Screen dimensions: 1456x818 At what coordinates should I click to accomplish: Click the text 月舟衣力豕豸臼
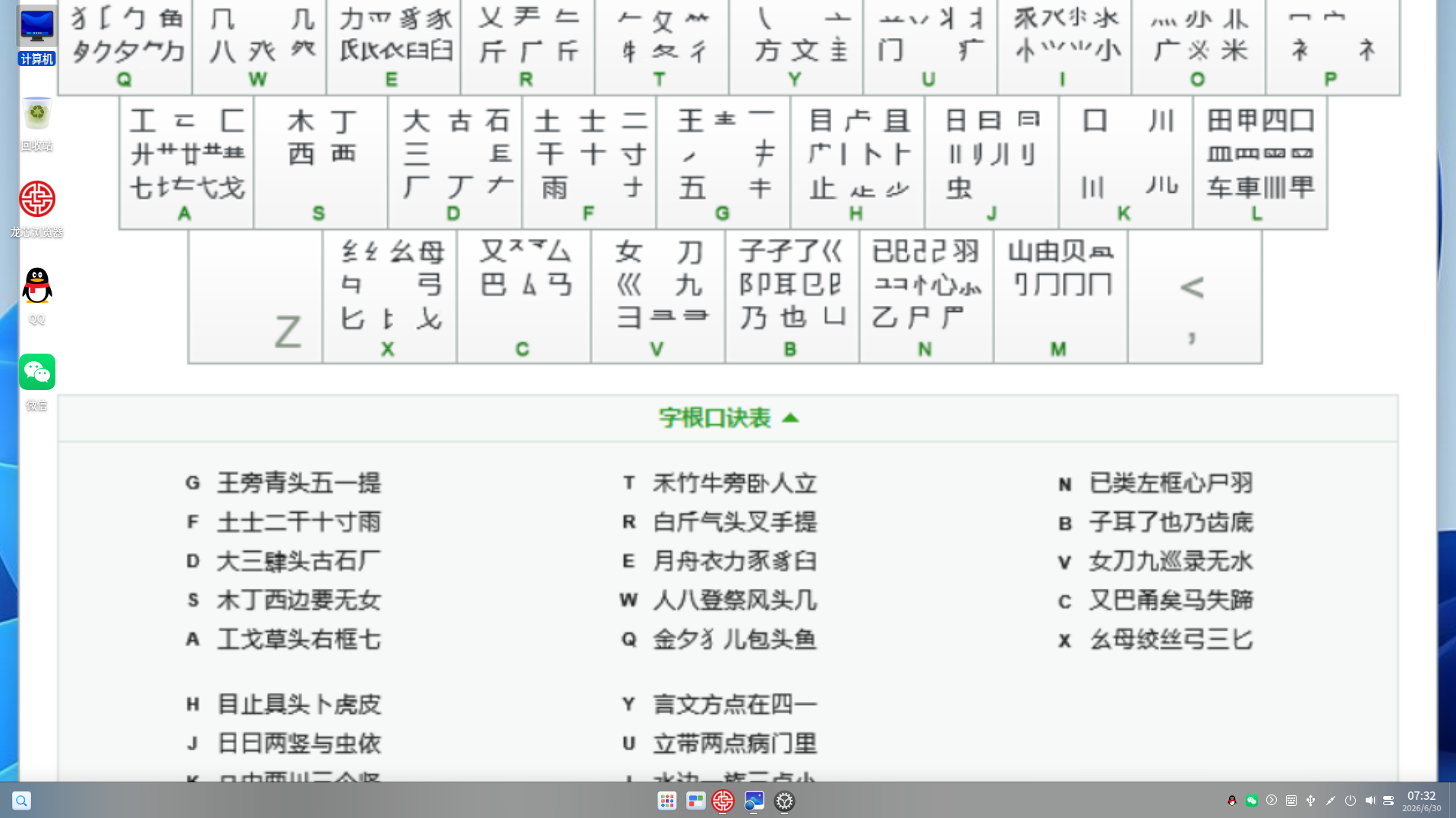735,561
